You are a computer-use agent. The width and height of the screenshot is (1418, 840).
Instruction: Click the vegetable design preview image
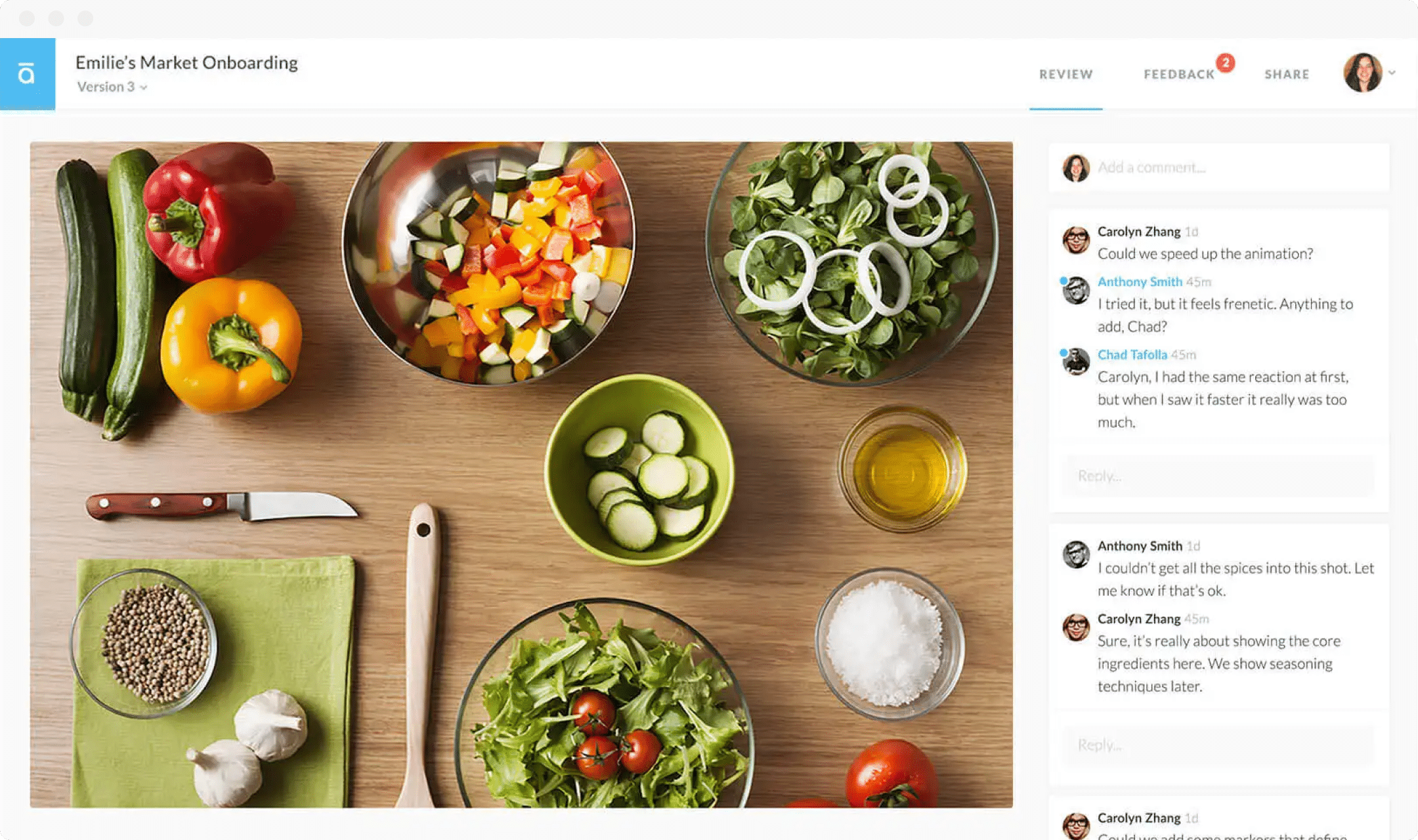coord(521,474)
